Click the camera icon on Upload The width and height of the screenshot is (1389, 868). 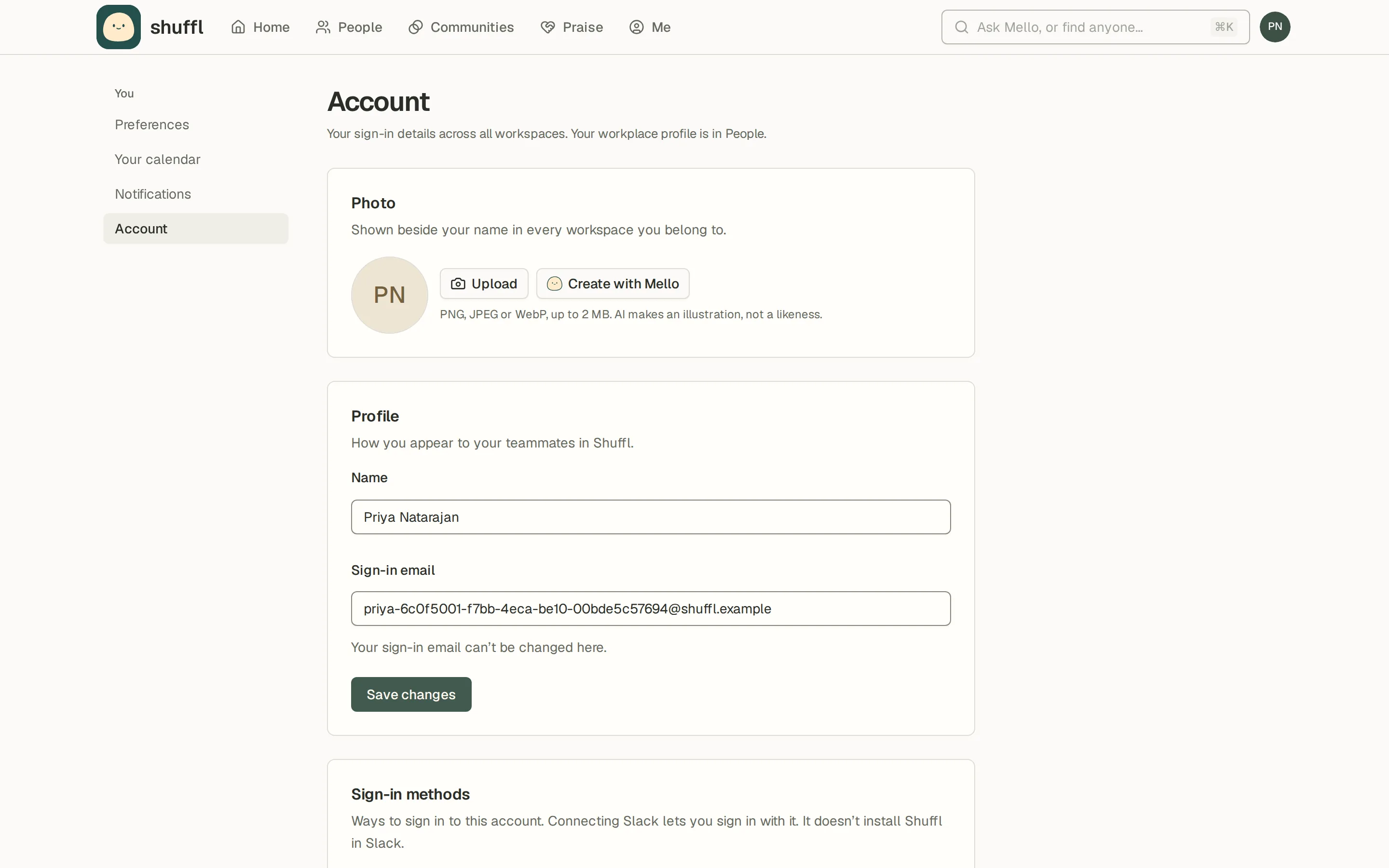click(x=458, y=284)
